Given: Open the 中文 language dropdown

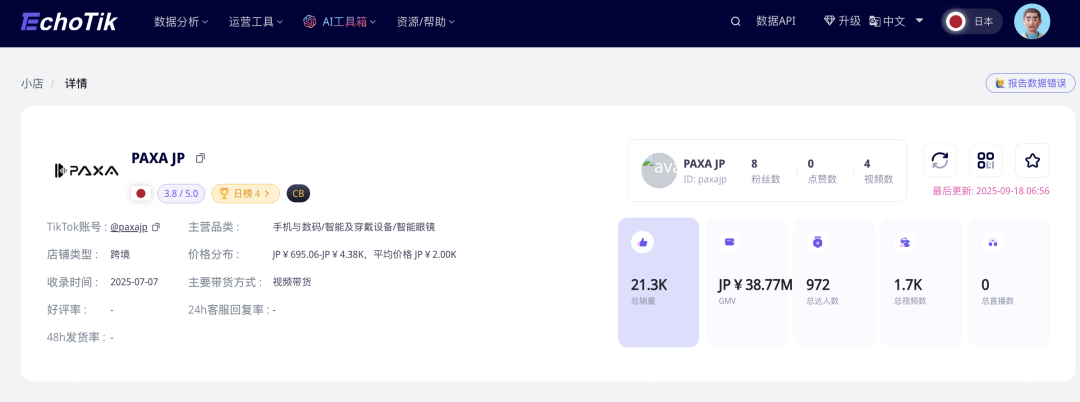Looking at the screenshot, I should click(x=896, y=21).
